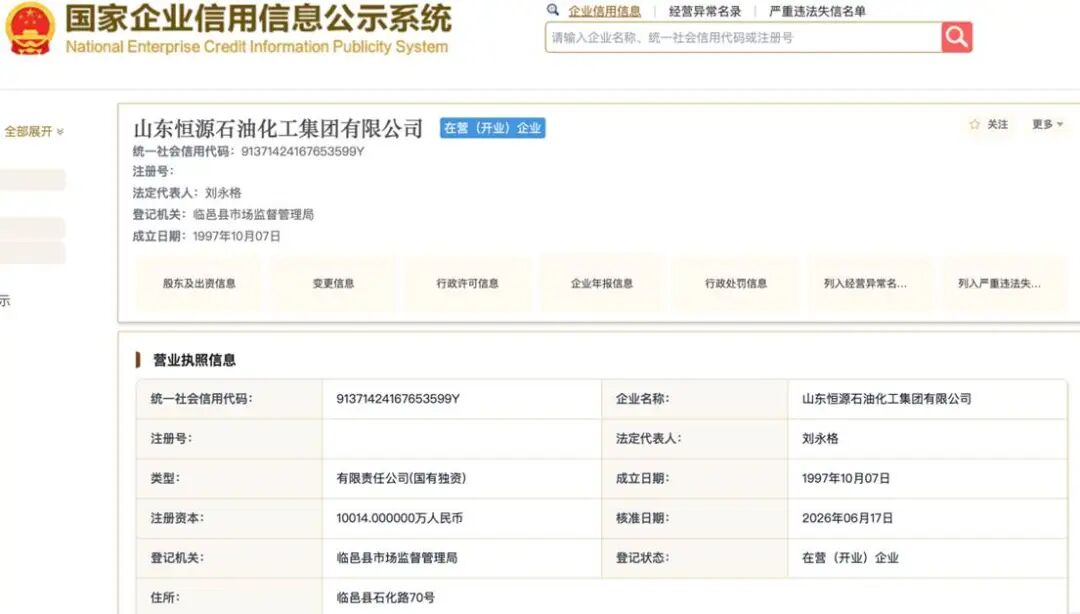Click the 10014.000000万人民币 capital value
Image resolution: width=1080 pixels, height=614 pixels.
(x=399, y=518)
